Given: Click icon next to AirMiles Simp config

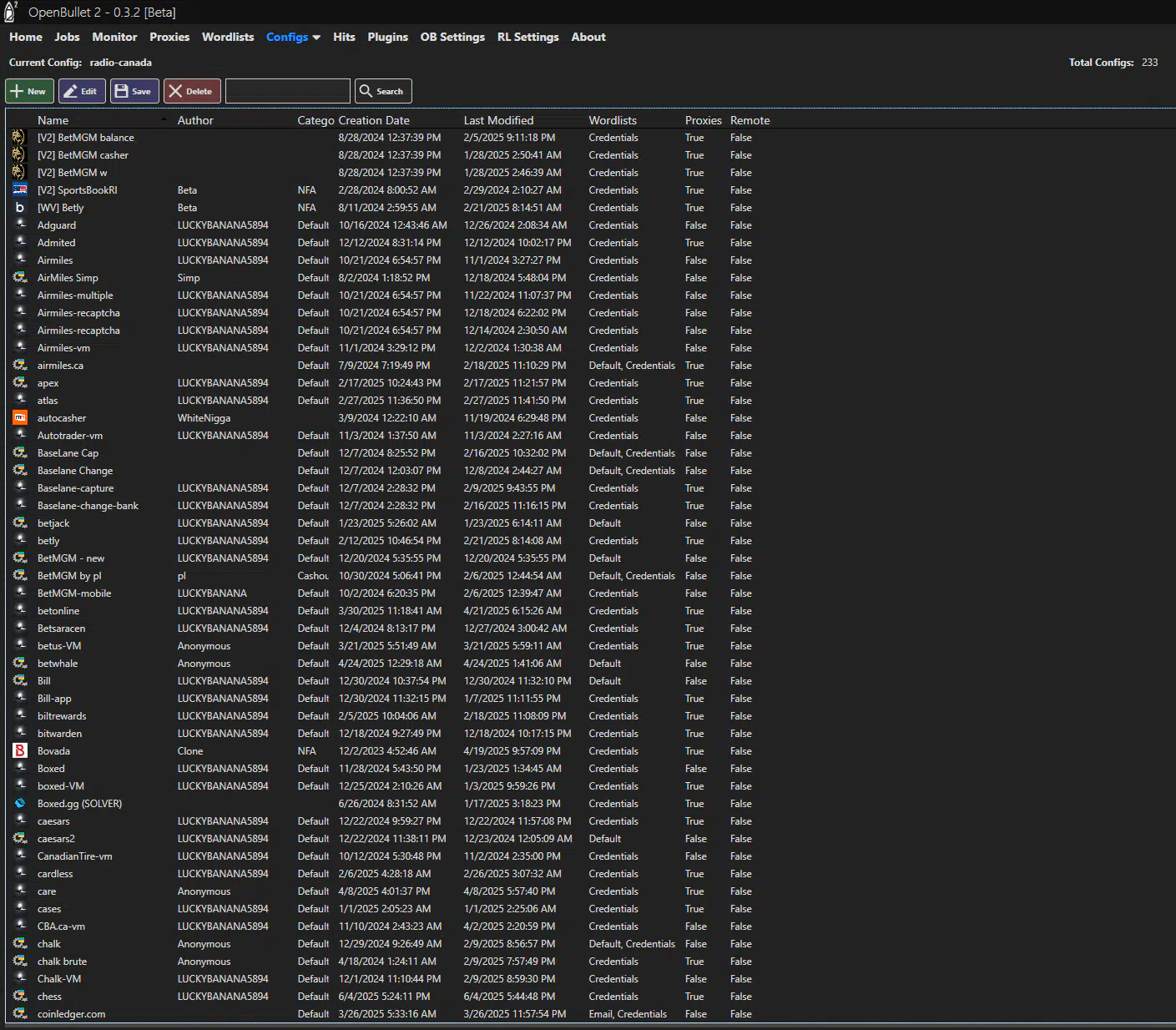Looking at the screenshot, I should [x=20, y=278].
